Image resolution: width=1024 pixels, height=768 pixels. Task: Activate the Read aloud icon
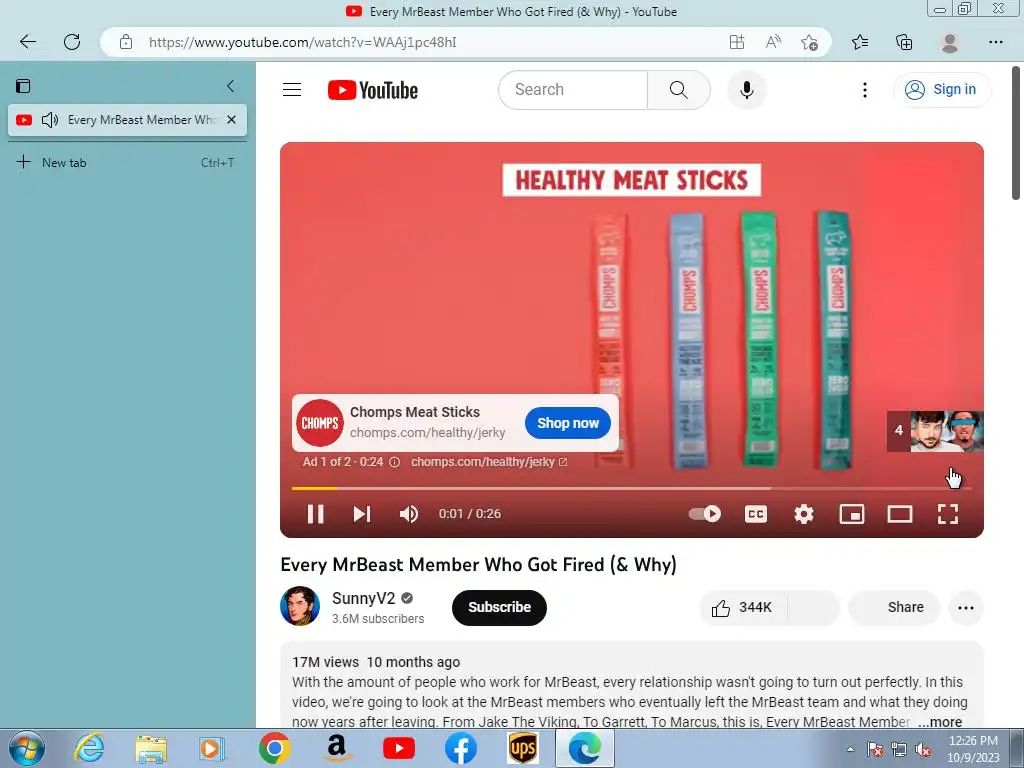773,42
